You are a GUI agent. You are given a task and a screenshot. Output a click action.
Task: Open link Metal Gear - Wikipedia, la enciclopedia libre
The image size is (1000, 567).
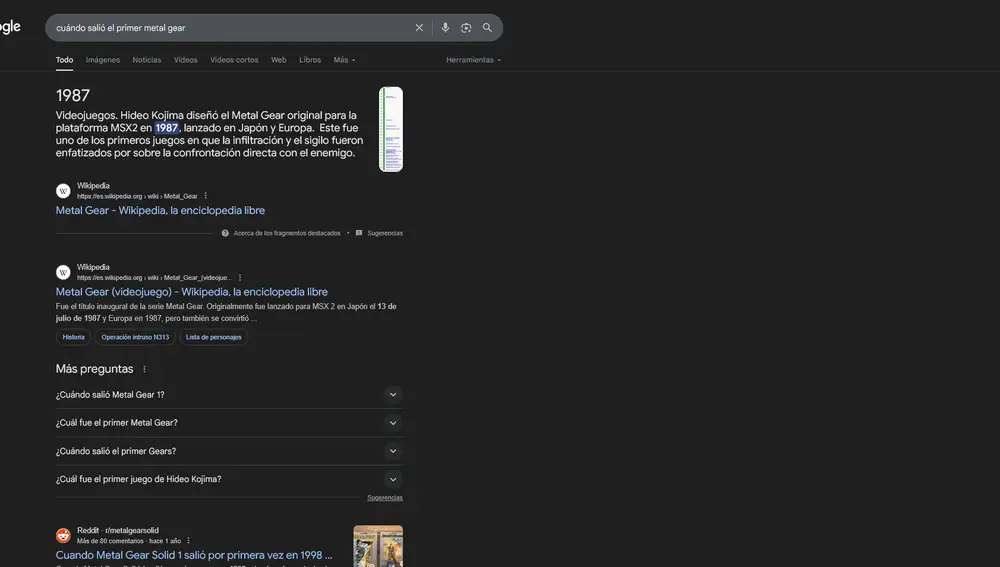[x=160, y=210]
